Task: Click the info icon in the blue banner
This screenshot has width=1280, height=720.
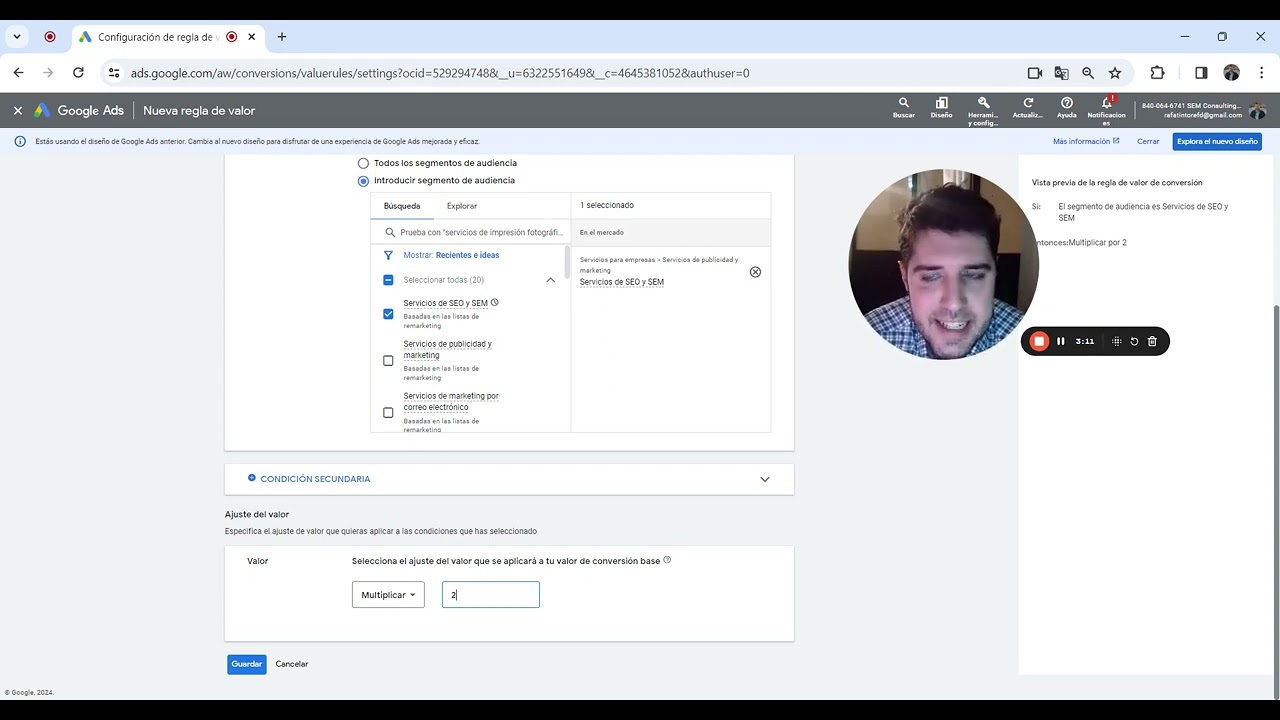Action: coord(20,142)
